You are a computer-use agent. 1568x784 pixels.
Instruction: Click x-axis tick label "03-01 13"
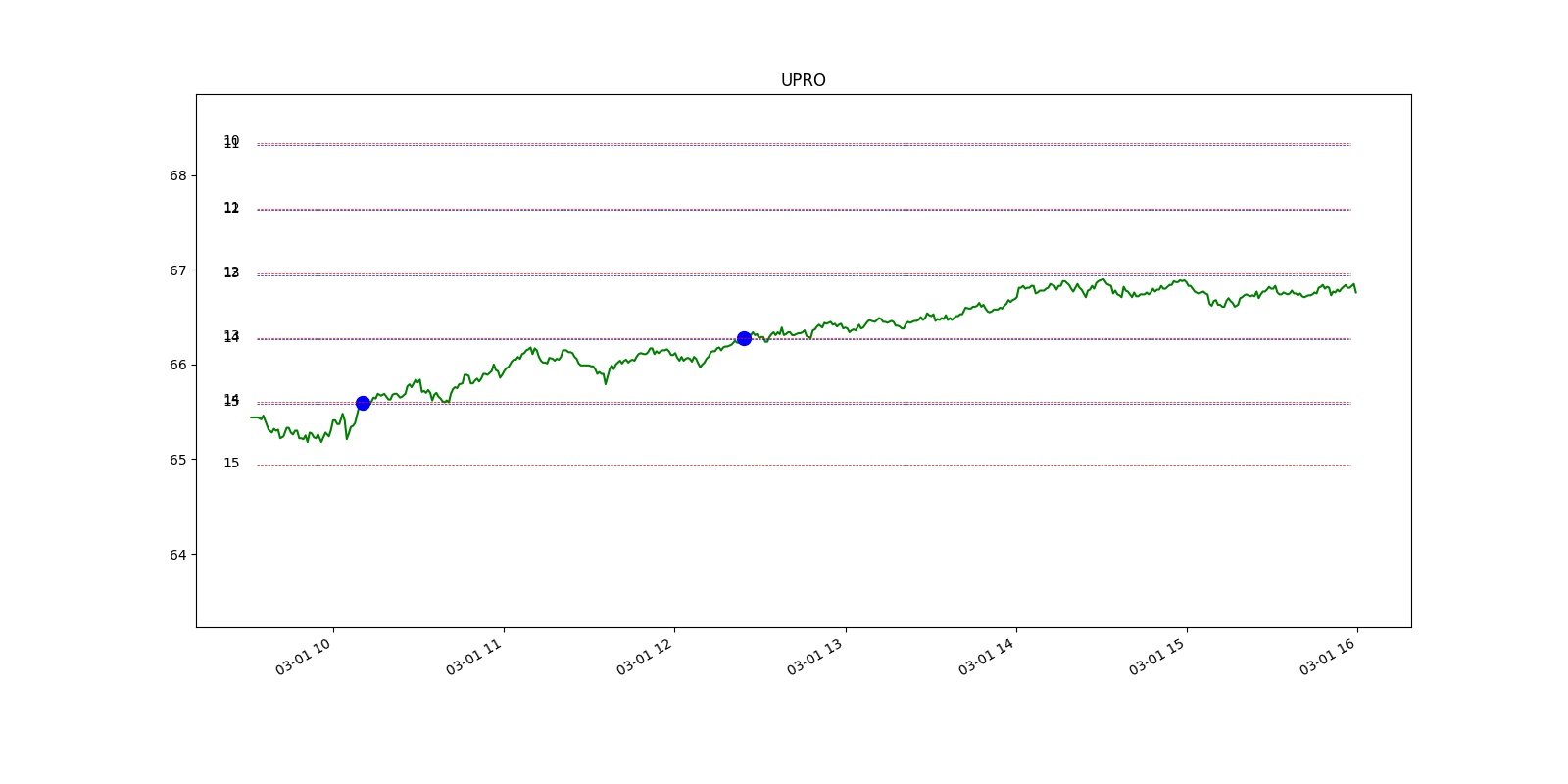(815, 657)
